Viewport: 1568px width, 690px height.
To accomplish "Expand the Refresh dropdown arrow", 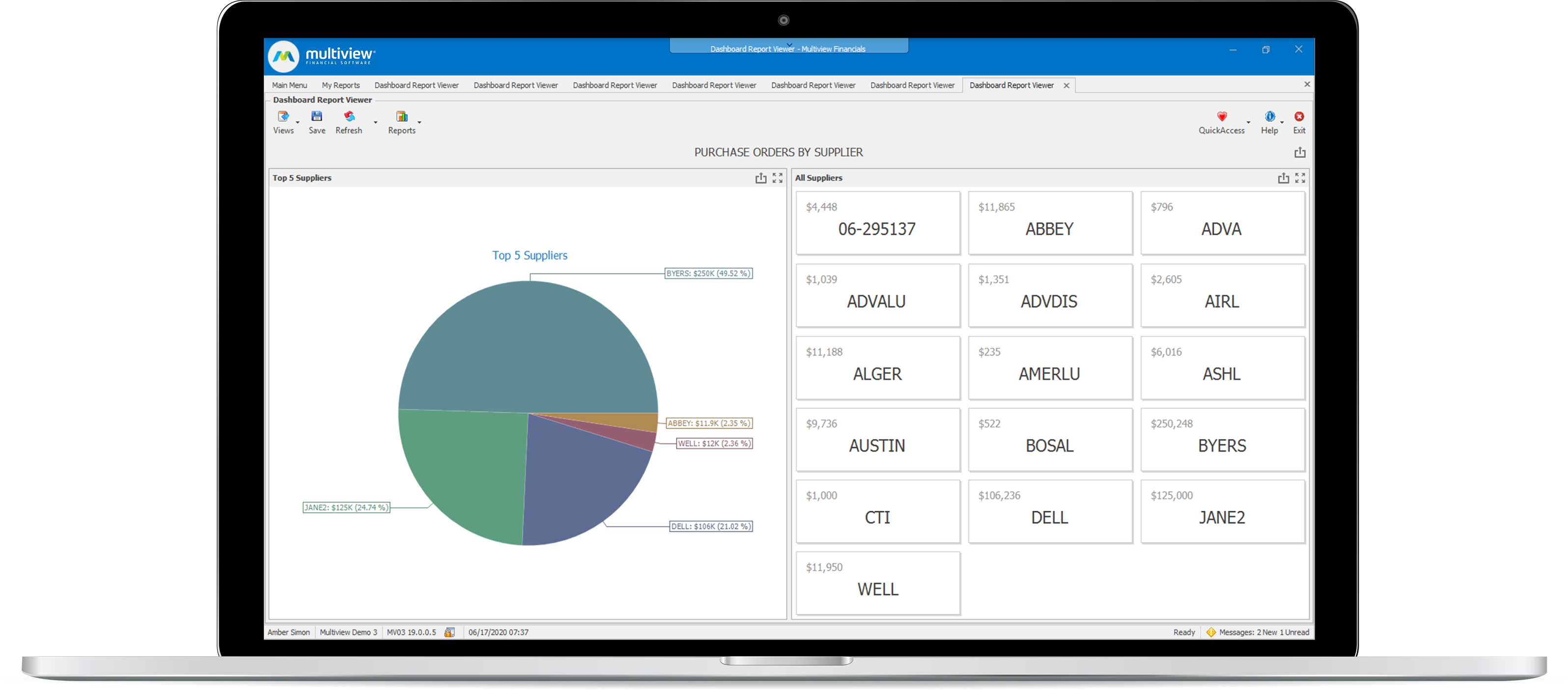I will pyautogui.click(x=376, y=122).
